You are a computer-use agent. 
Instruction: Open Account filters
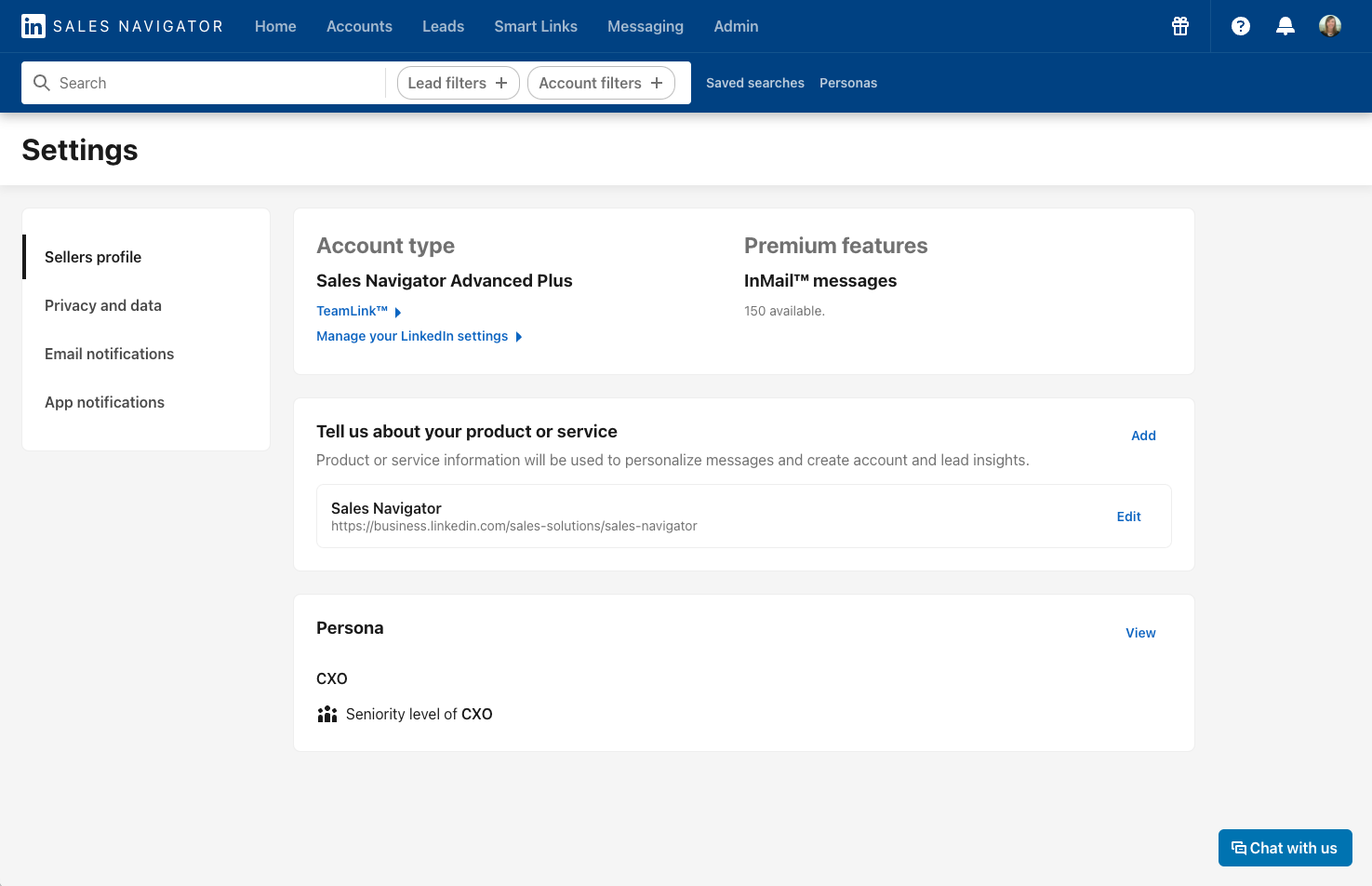coord(601,83)
